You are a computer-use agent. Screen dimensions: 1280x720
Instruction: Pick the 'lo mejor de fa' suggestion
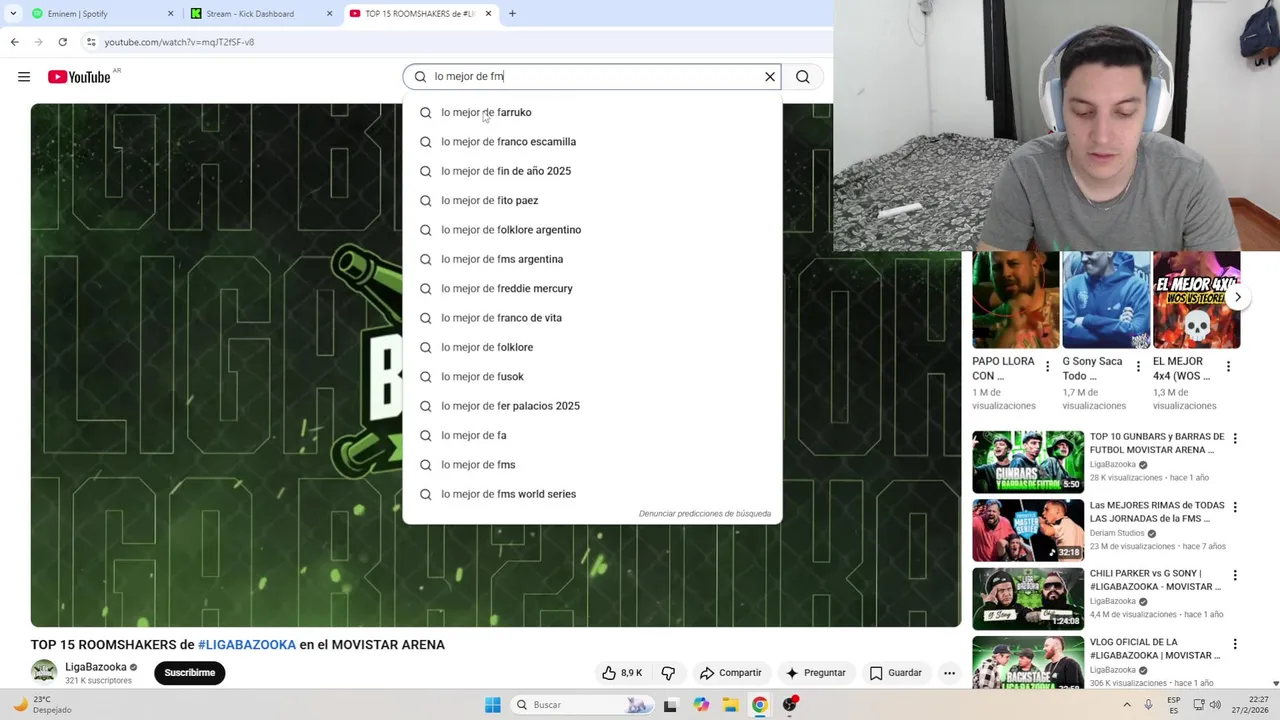pos(592,435)
